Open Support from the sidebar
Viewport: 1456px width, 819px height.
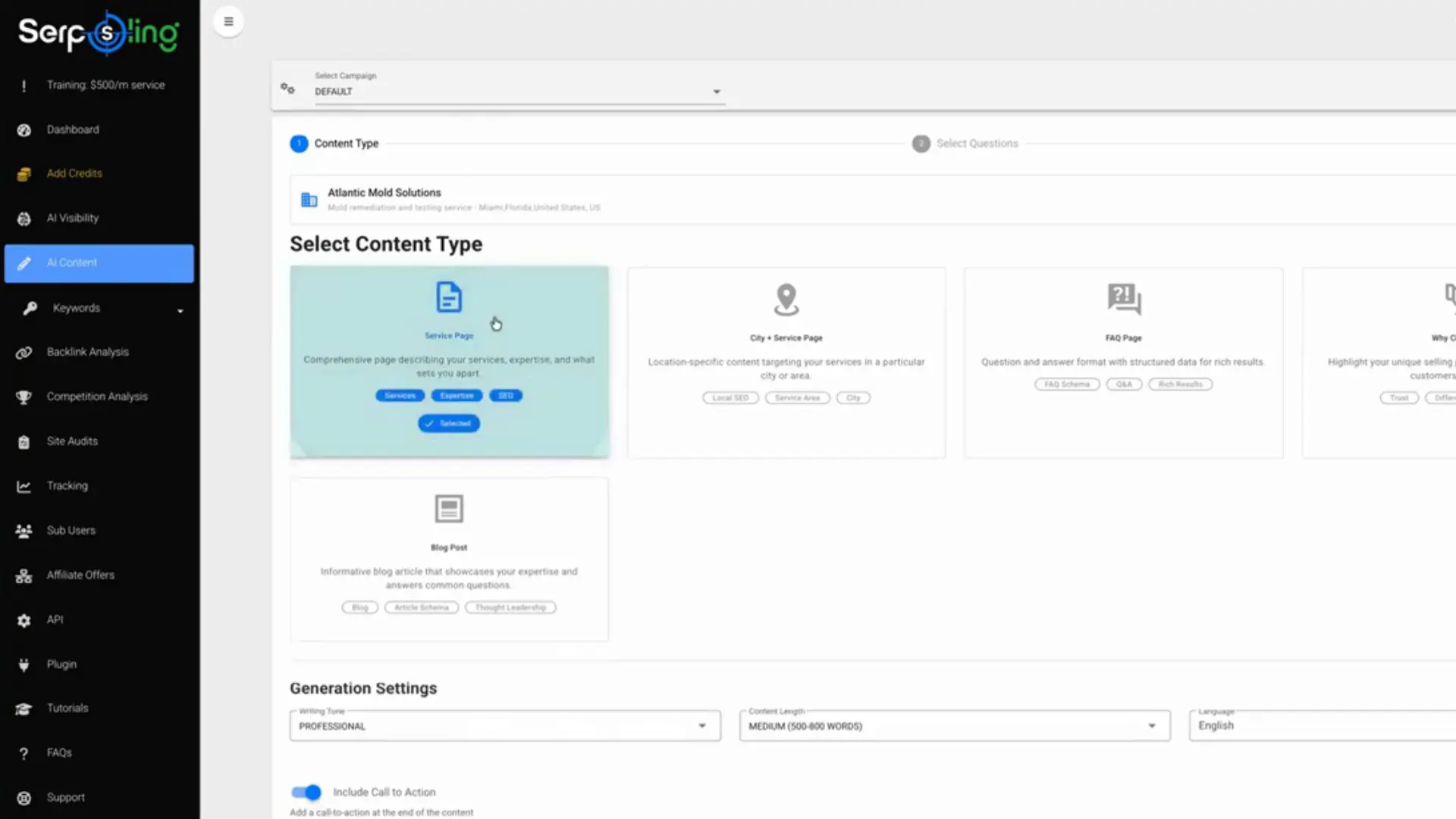64,797
